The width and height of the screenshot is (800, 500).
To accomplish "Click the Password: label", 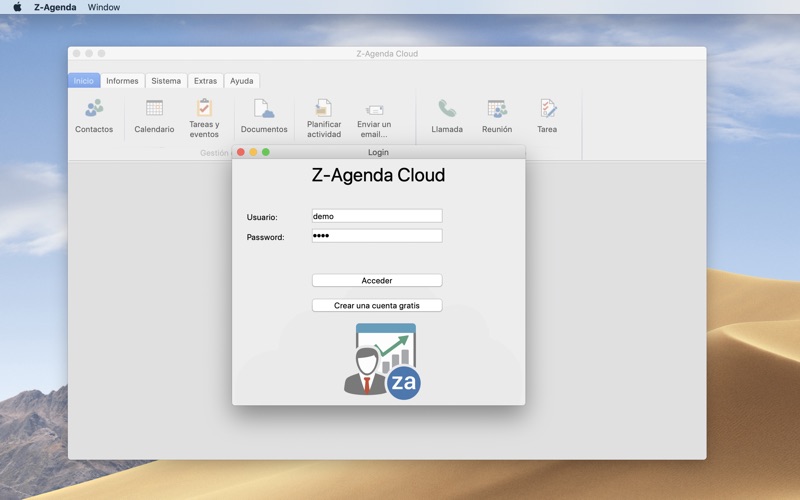I will tap(265, 237).
